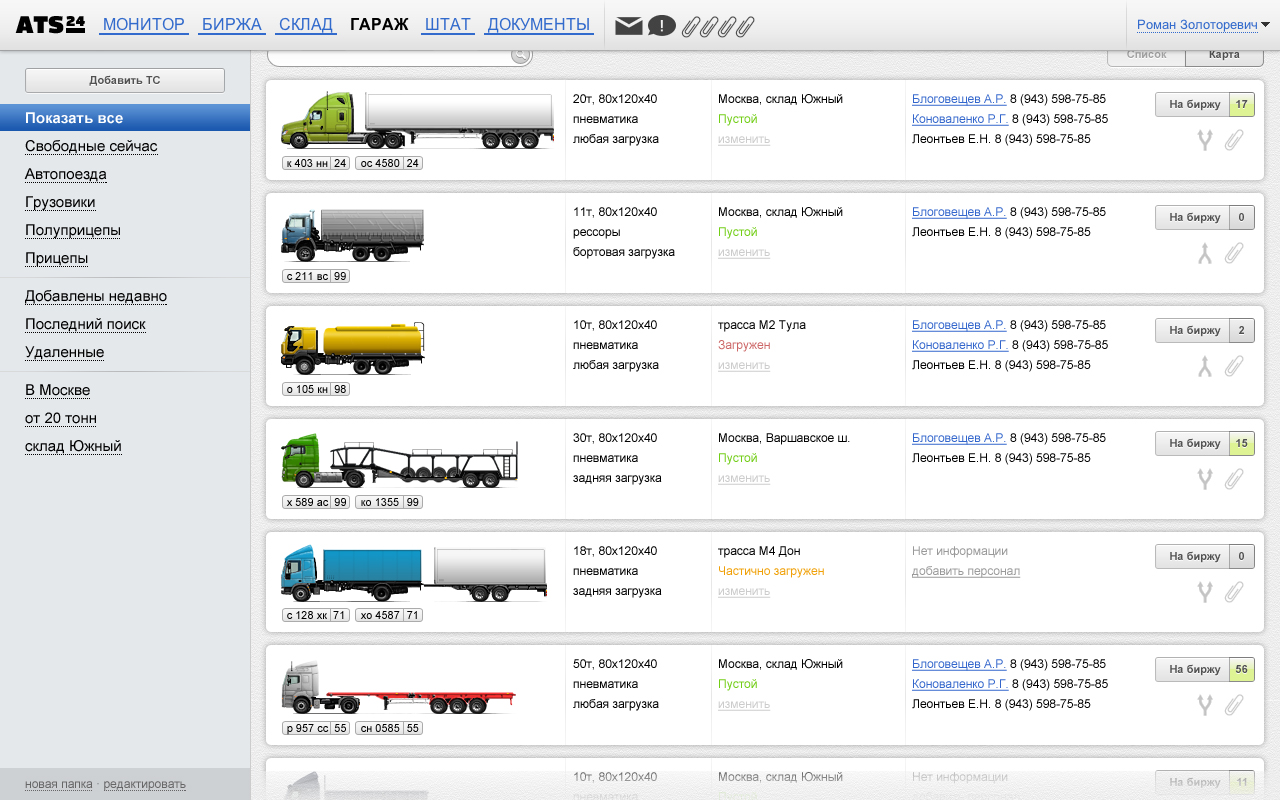Filter by Прицепы
Viewport: 1280px width, 800px height.
tap(57, 258)
